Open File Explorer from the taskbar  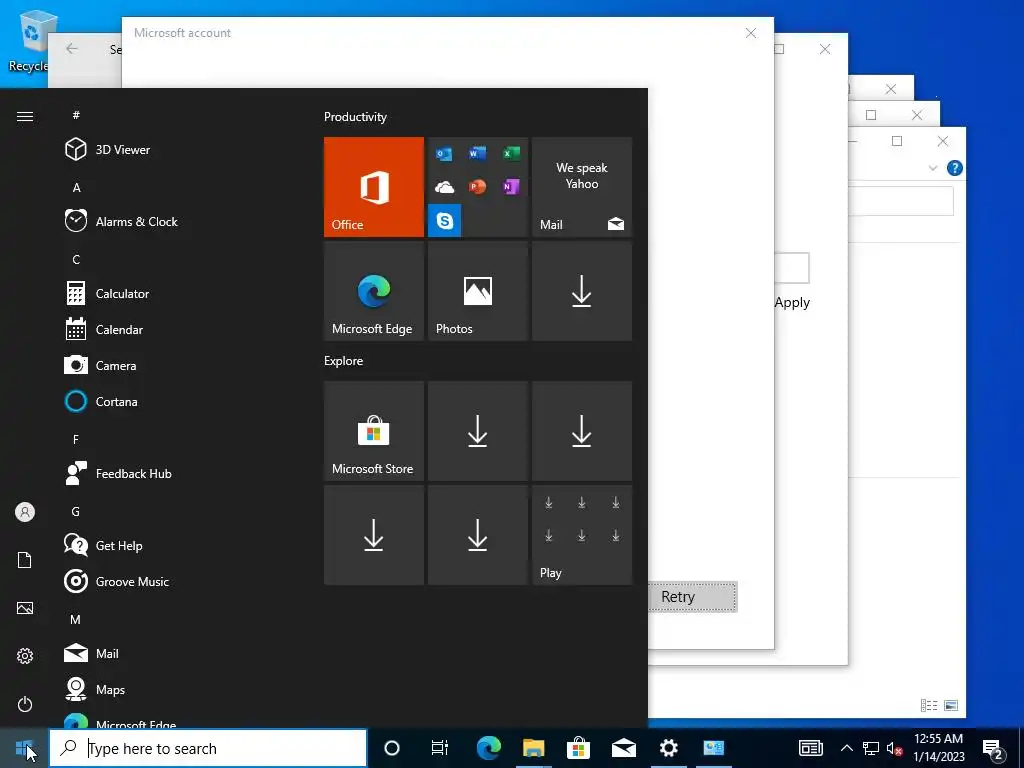[x=534, y=748]
